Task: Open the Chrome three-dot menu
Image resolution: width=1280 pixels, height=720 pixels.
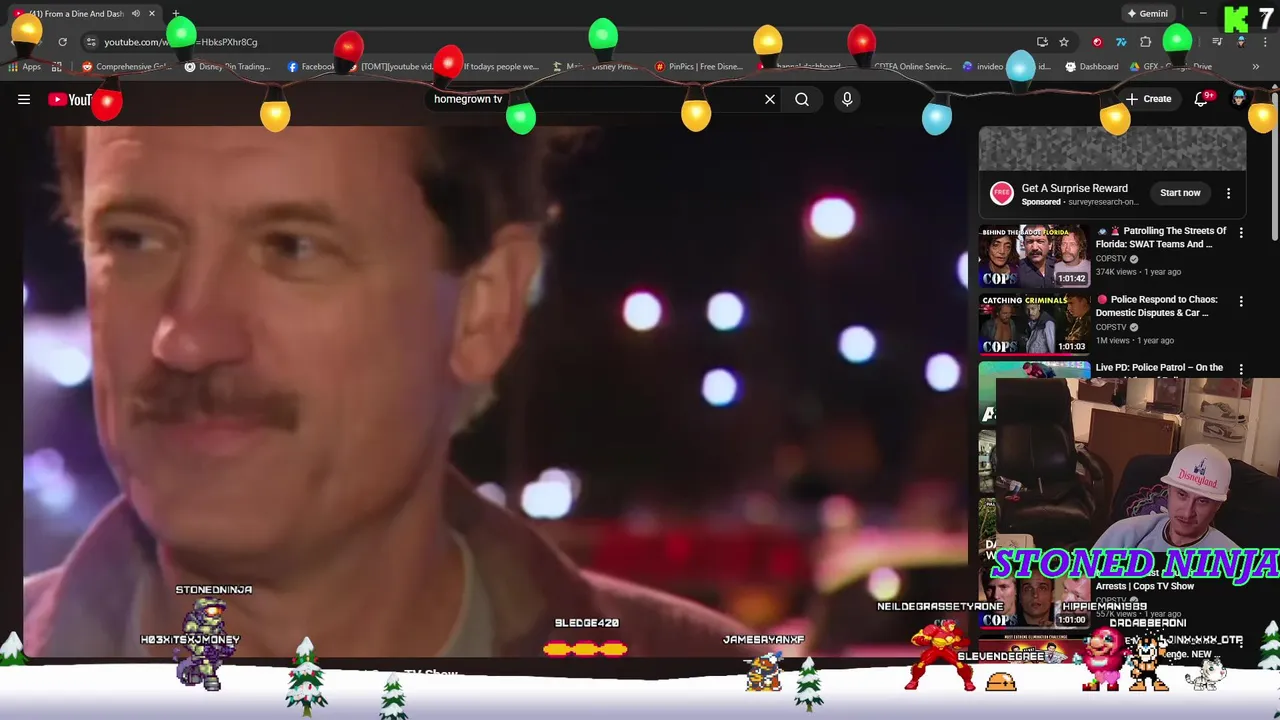Action: click(1264, 42)
